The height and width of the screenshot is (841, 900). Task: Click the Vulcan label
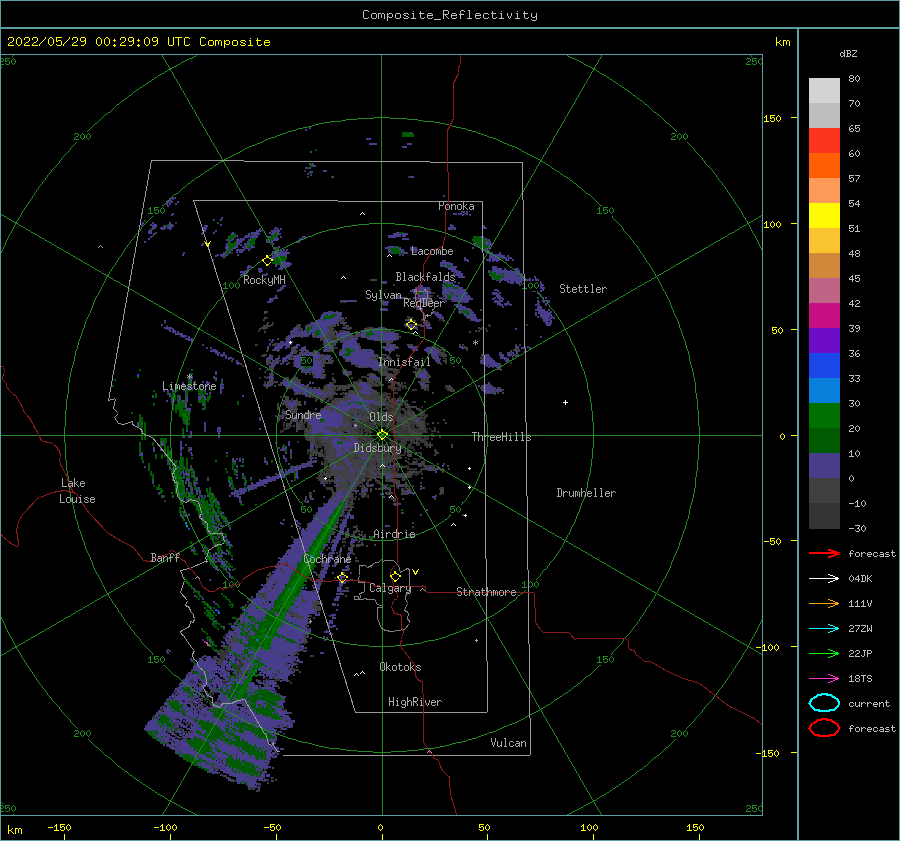pyautogui.click(x=509, y=743)
